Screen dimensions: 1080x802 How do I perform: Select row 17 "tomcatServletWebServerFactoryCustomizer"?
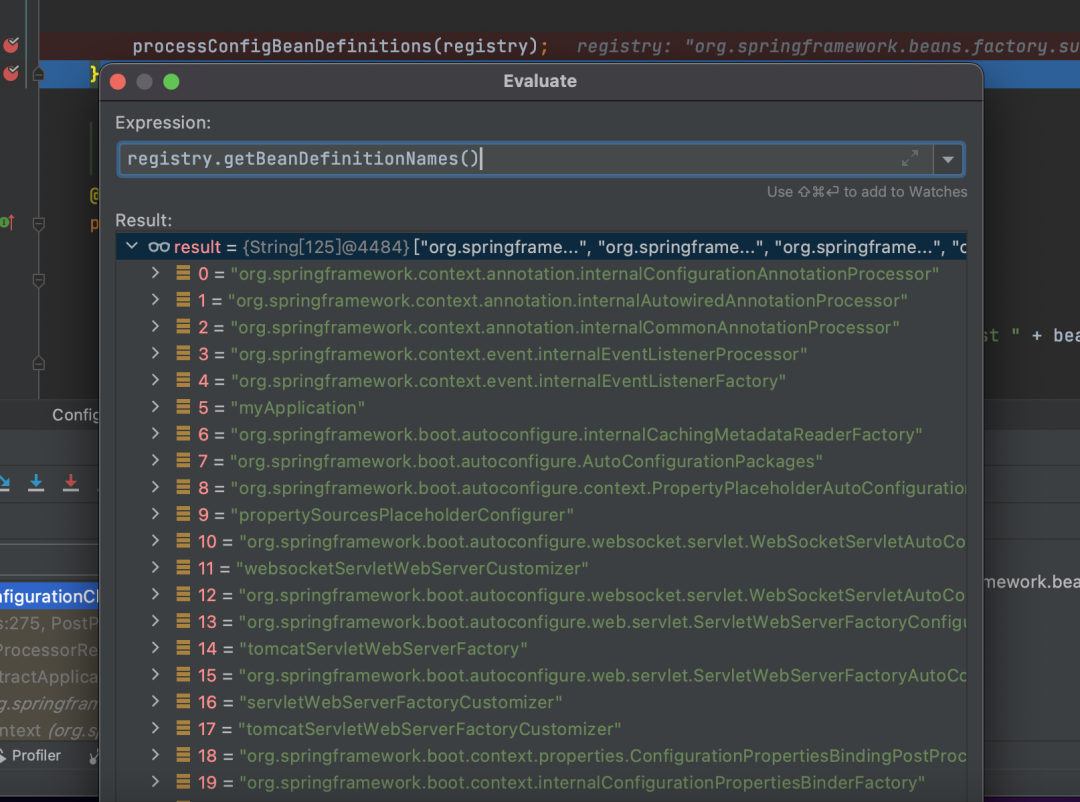541,729
